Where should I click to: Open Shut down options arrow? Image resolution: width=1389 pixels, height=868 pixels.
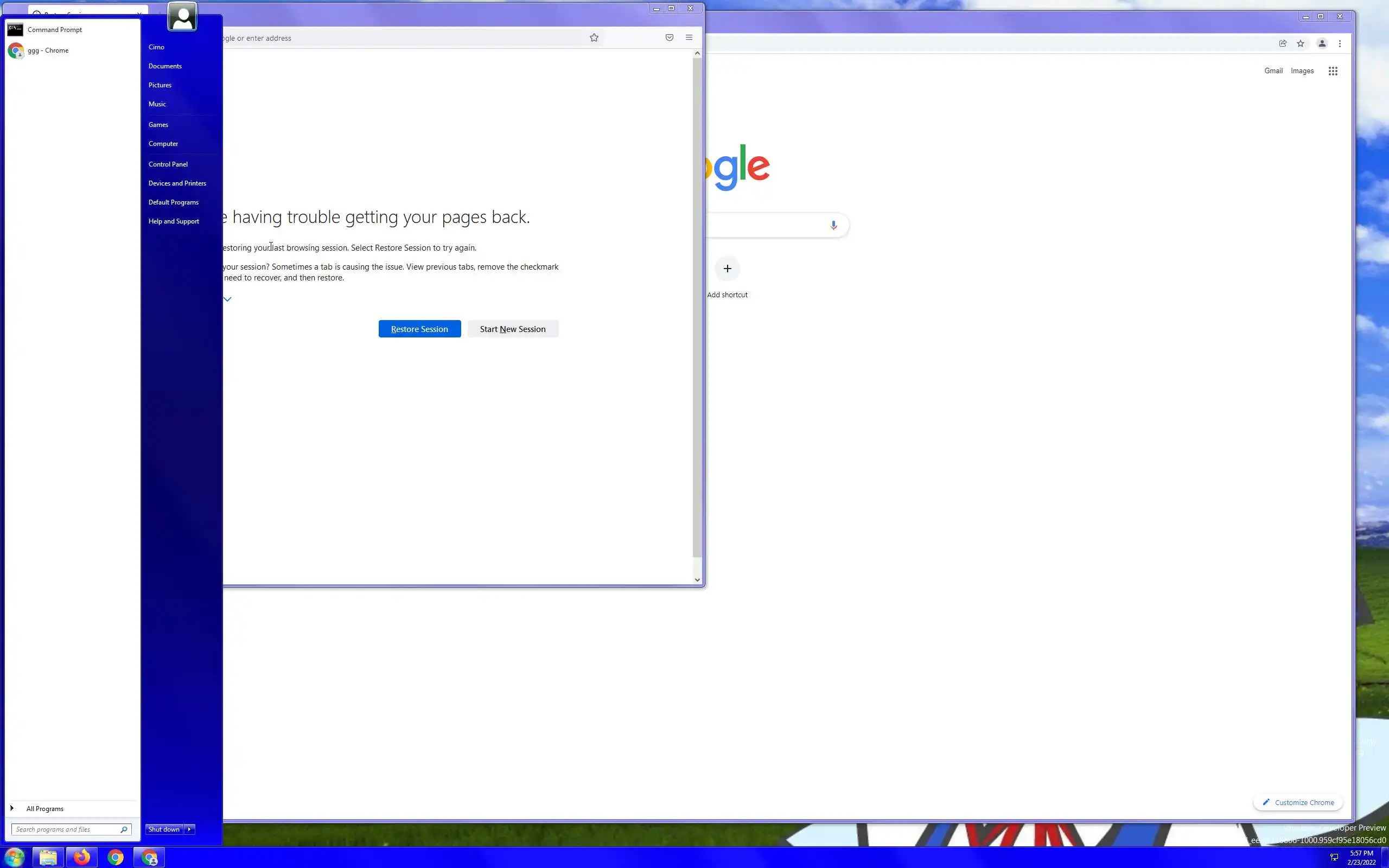click(x=189, y=829)
